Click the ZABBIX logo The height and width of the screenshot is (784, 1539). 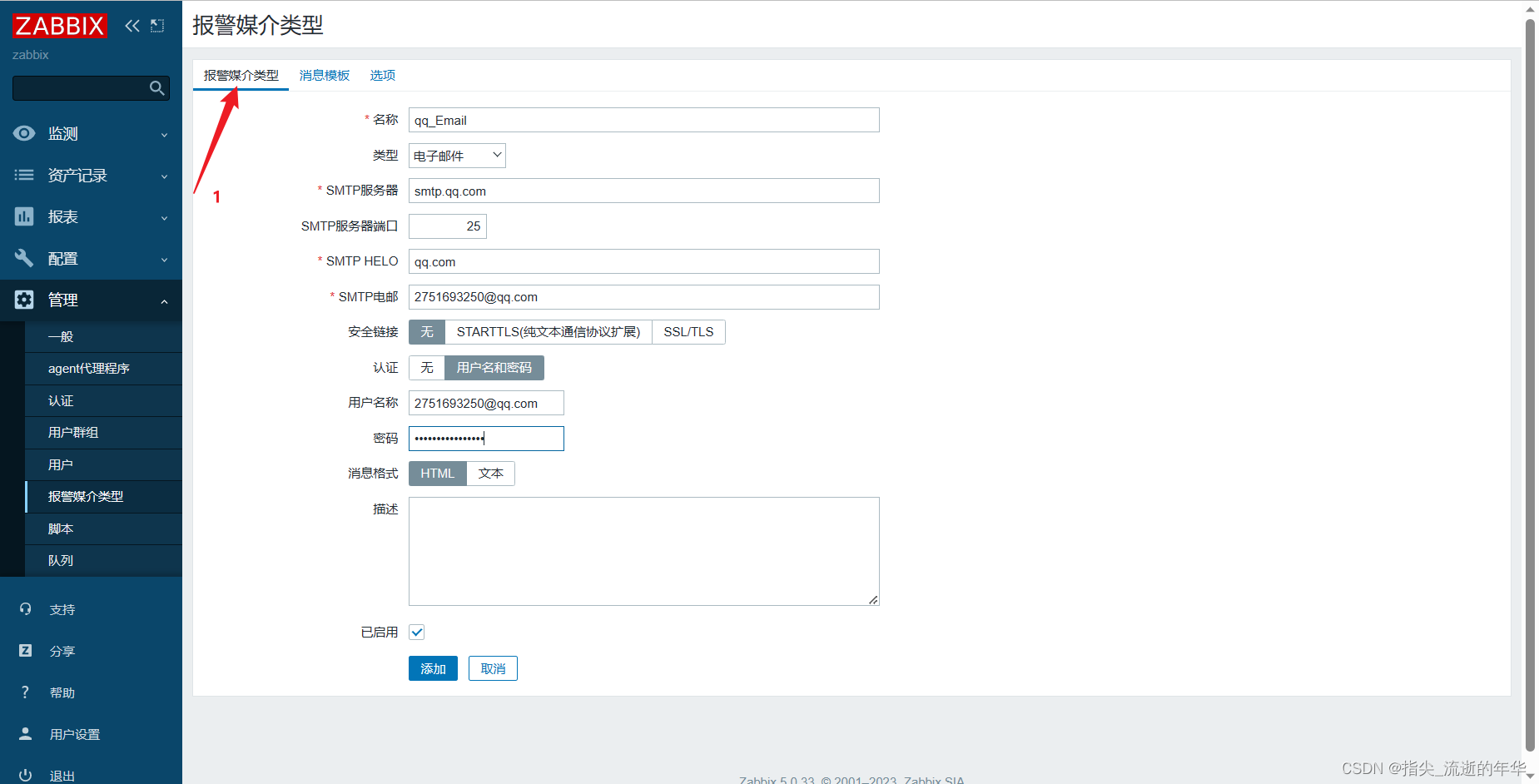coord(60,26)
